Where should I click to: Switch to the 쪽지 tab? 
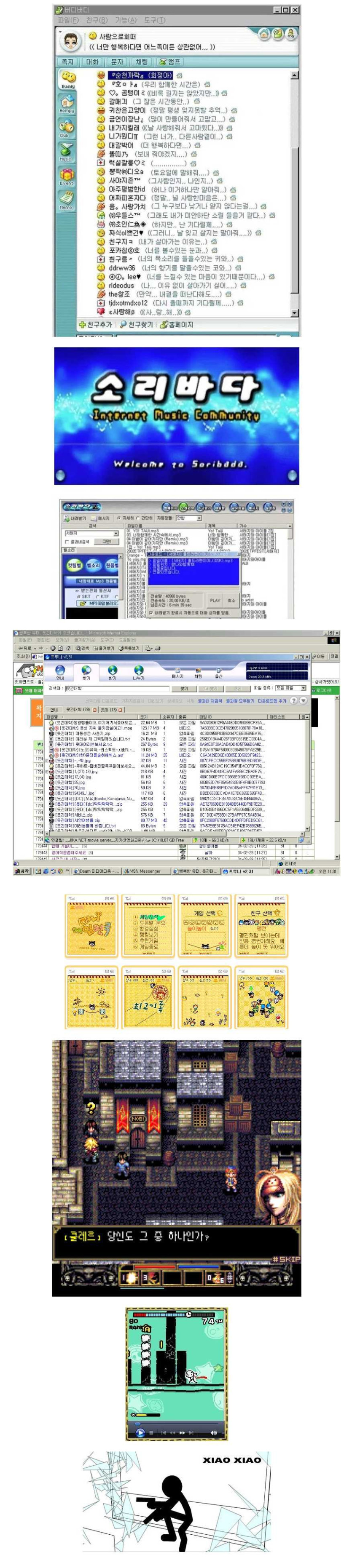(67, 61)
